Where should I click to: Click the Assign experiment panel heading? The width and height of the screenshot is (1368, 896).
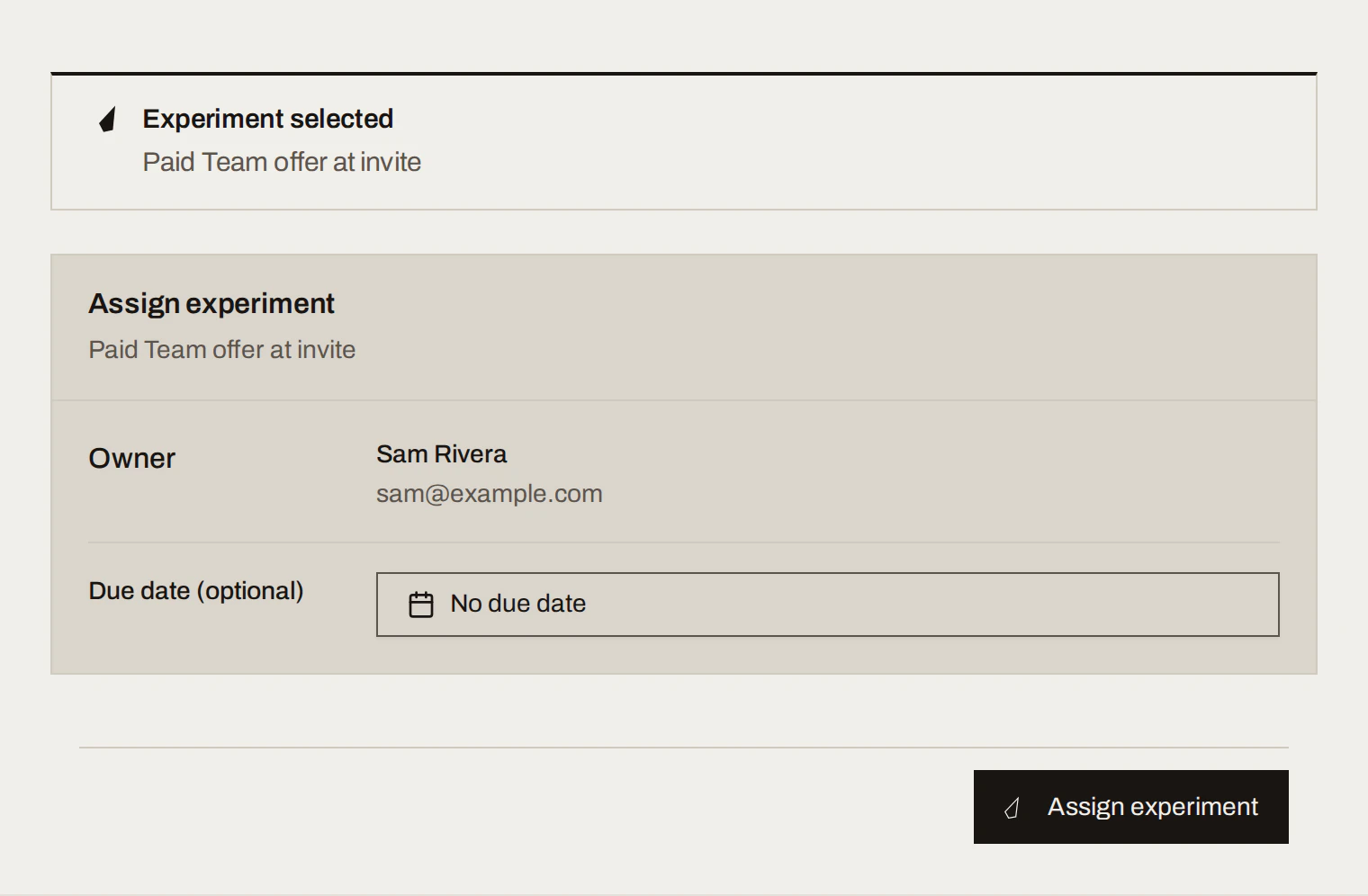[x=211, y=304]
